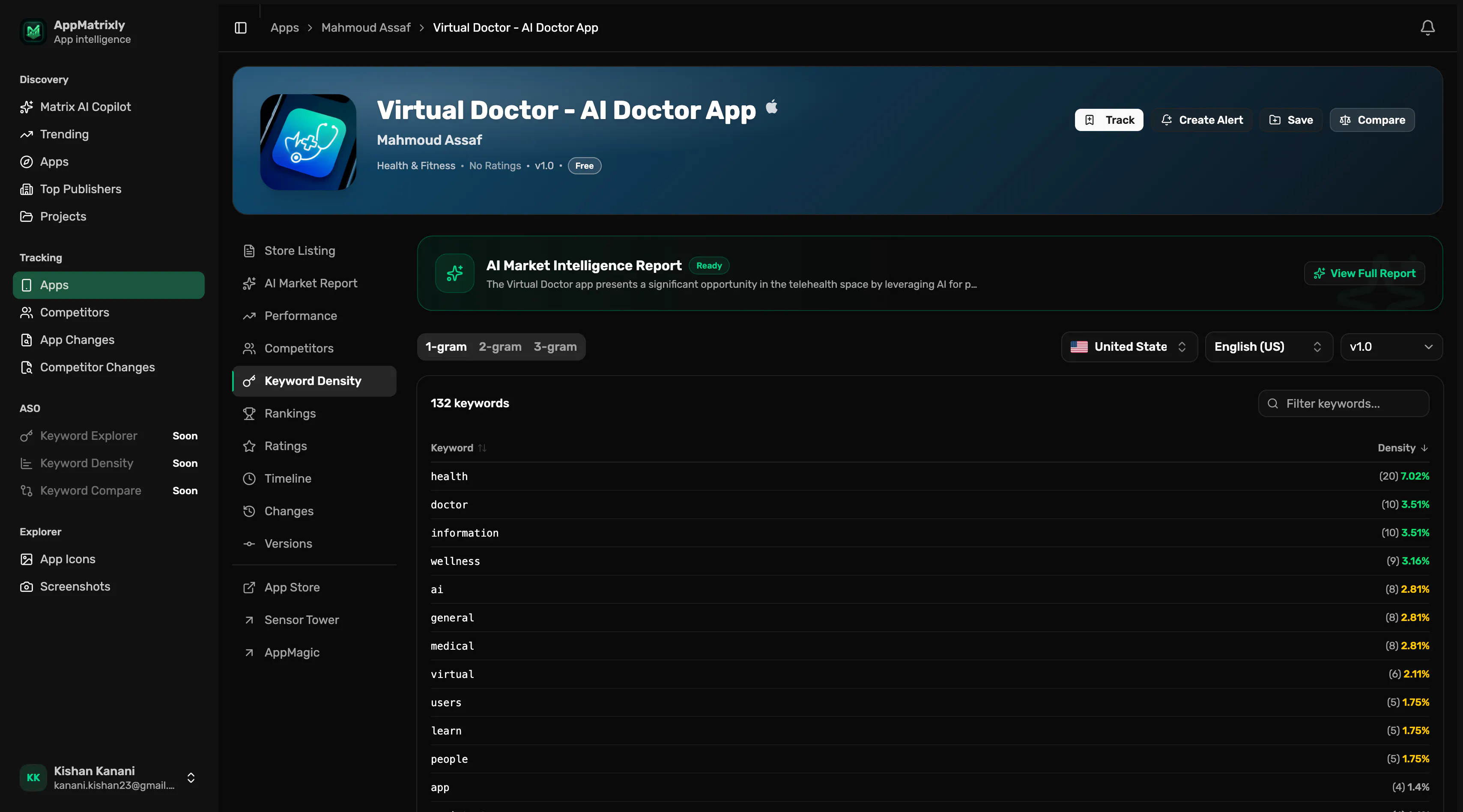Open the AI Market Report section
This screenshot has height=812, width=1463.
tap(314, 284)
